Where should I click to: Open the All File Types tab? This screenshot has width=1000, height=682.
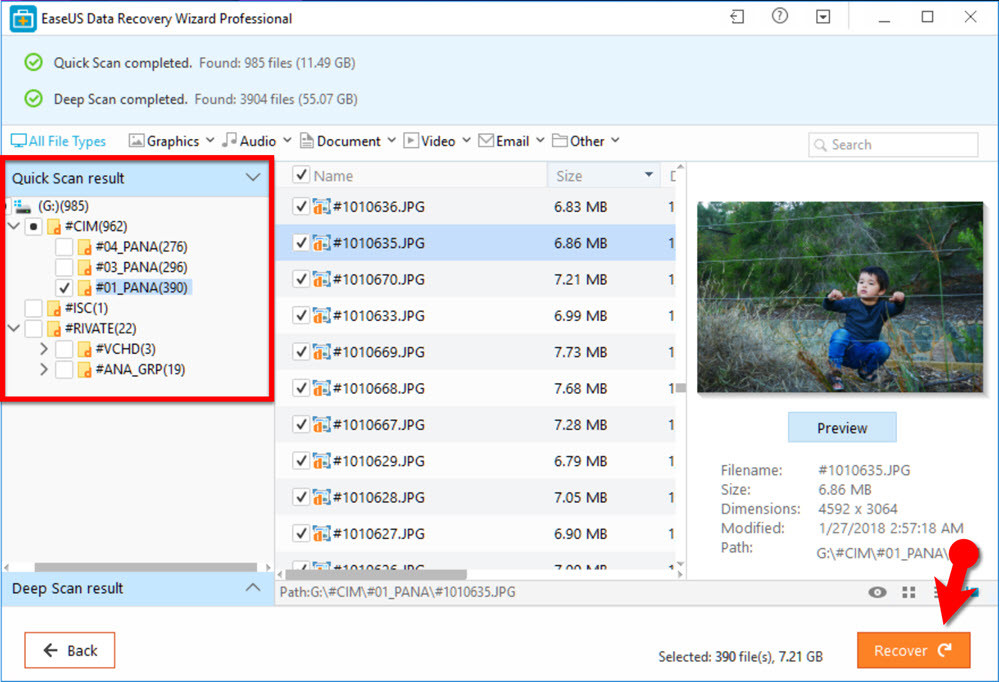click(57, 140)
